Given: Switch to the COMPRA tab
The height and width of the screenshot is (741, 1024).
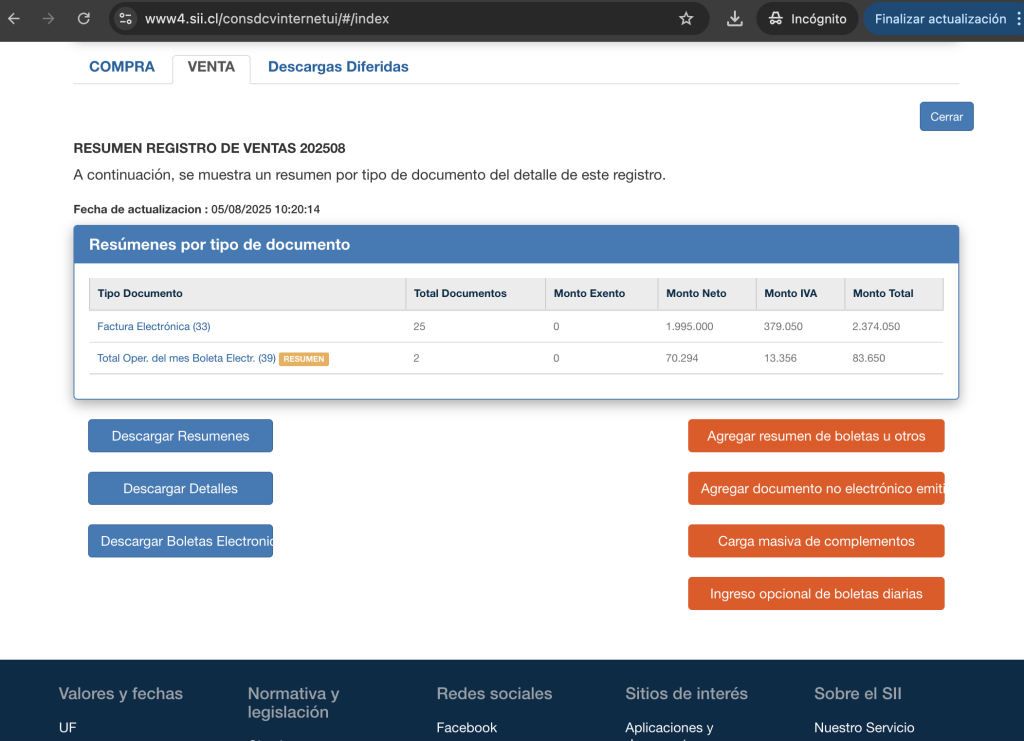Looking at the screenshot, I should 122,67.
